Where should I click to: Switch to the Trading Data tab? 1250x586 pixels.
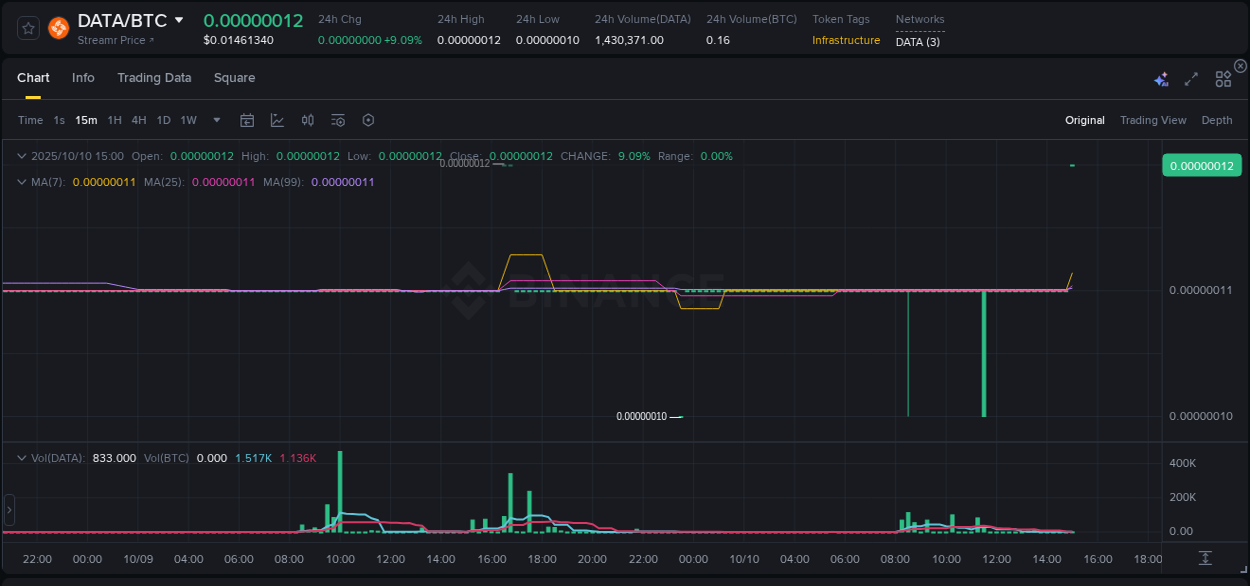(154, 77)
